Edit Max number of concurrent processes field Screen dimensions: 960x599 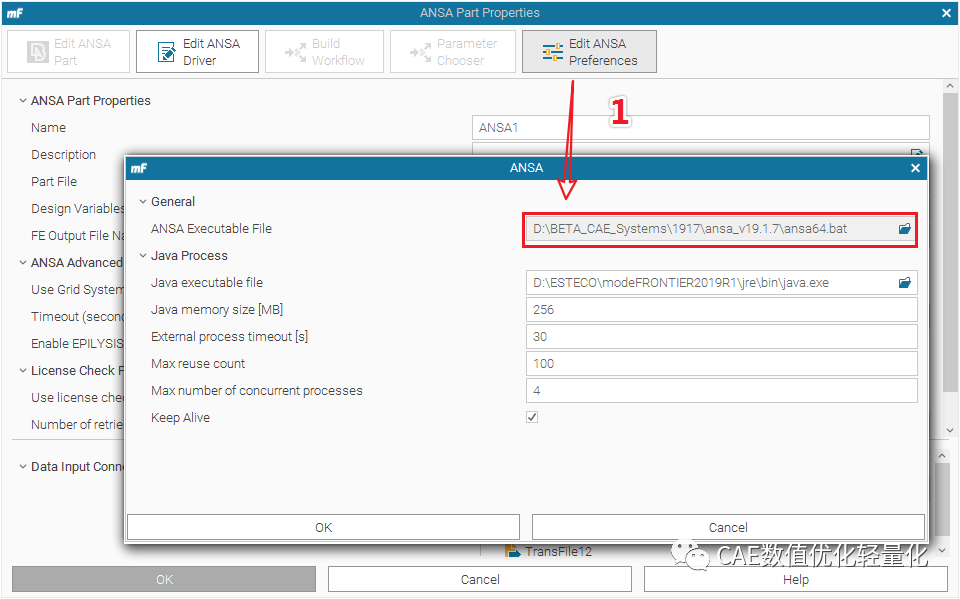721,391
